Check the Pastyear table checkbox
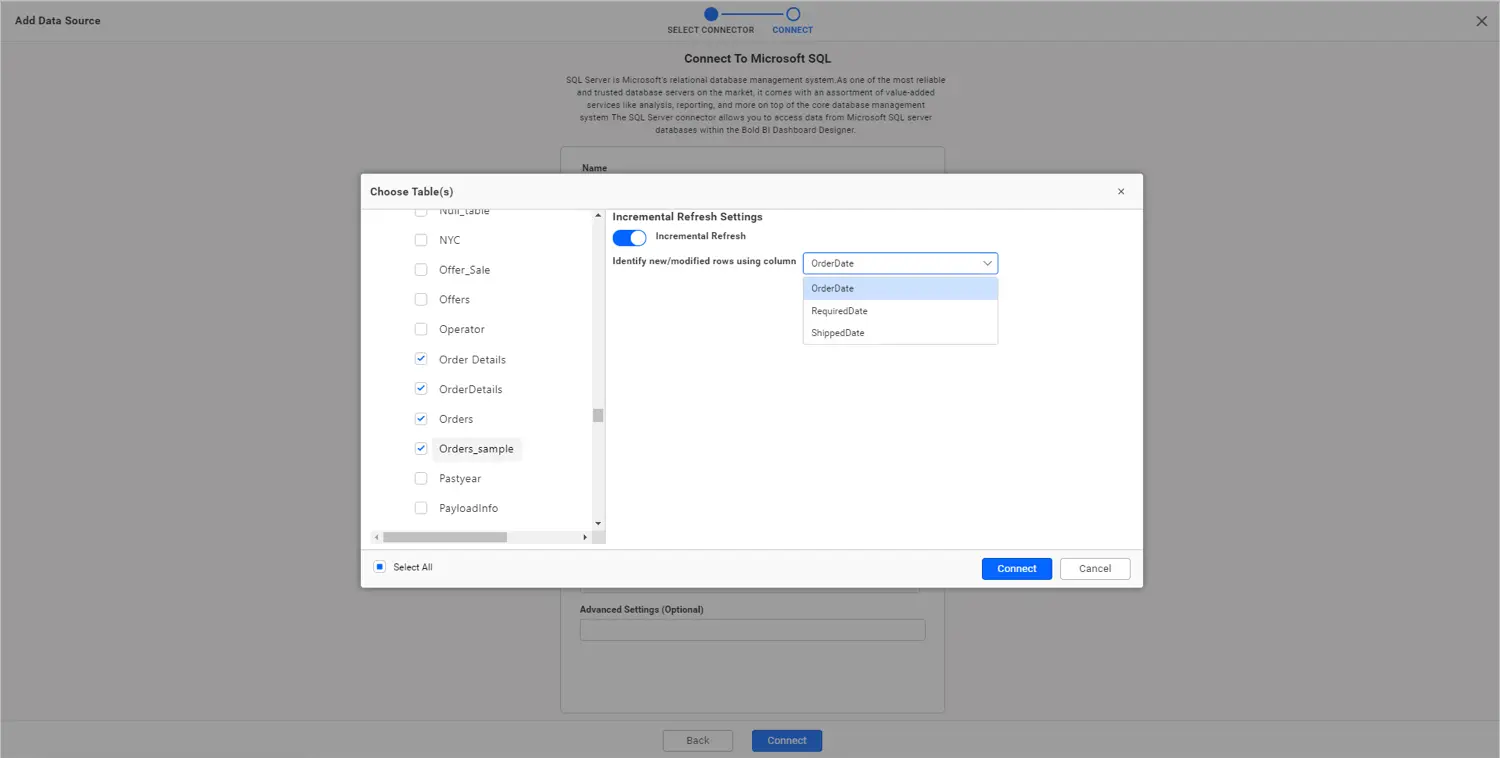The width and height of the screenshot is (1500, 758). (421, 479)
